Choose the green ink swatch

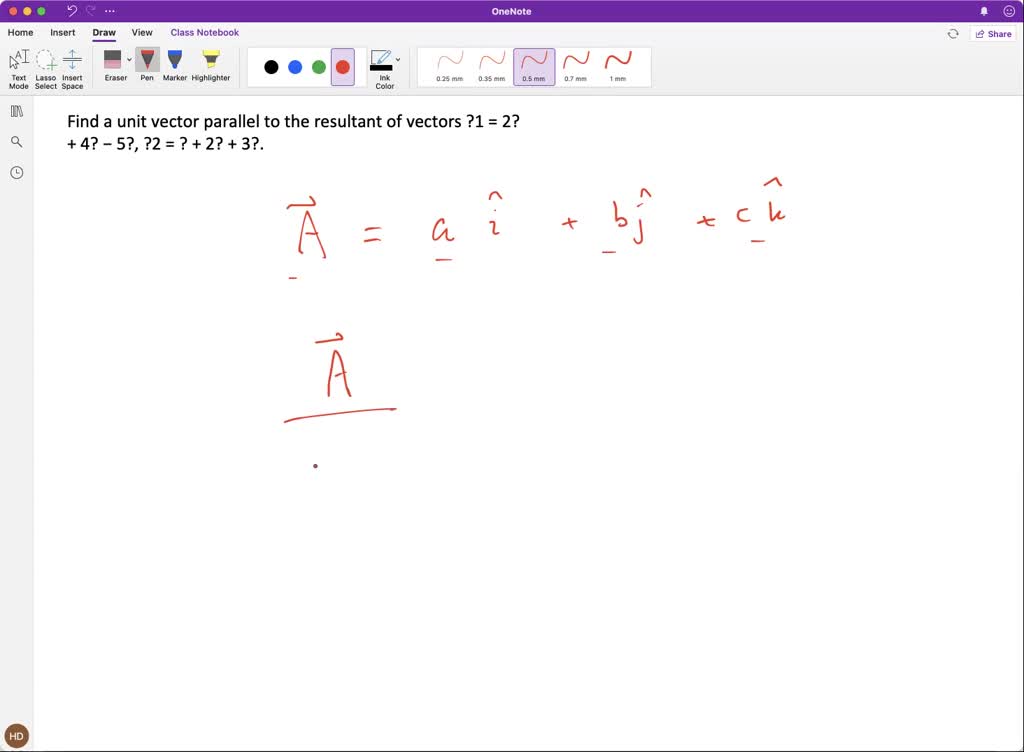coord(318,66)
